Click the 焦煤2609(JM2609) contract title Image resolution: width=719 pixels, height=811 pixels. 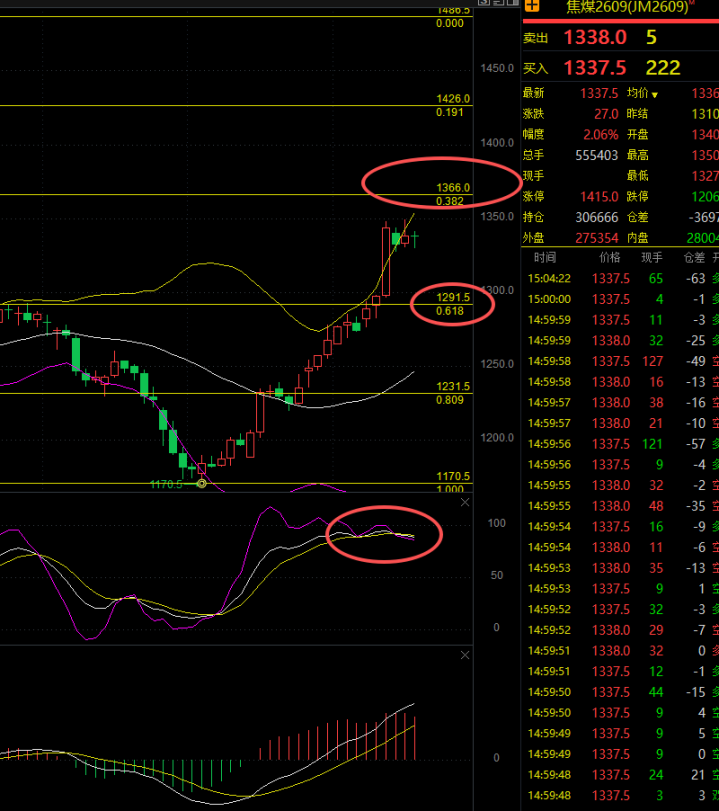(x=627, y=7)
